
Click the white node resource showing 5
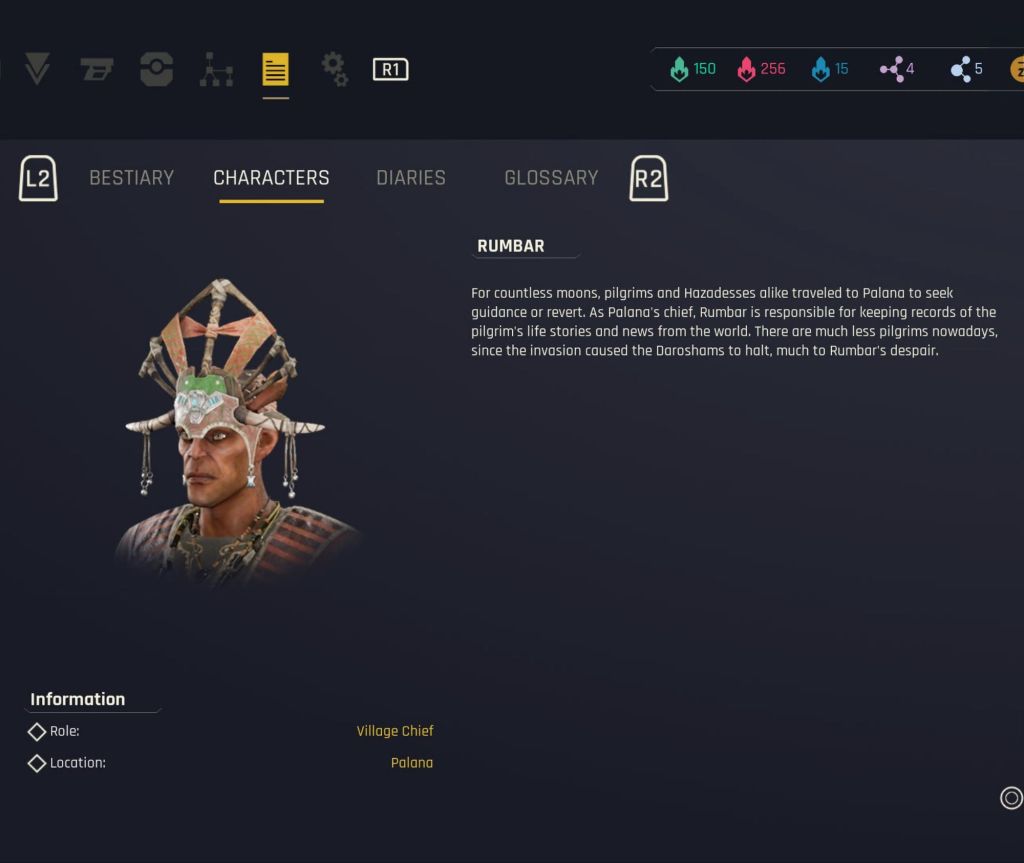(x=967, y=69)
